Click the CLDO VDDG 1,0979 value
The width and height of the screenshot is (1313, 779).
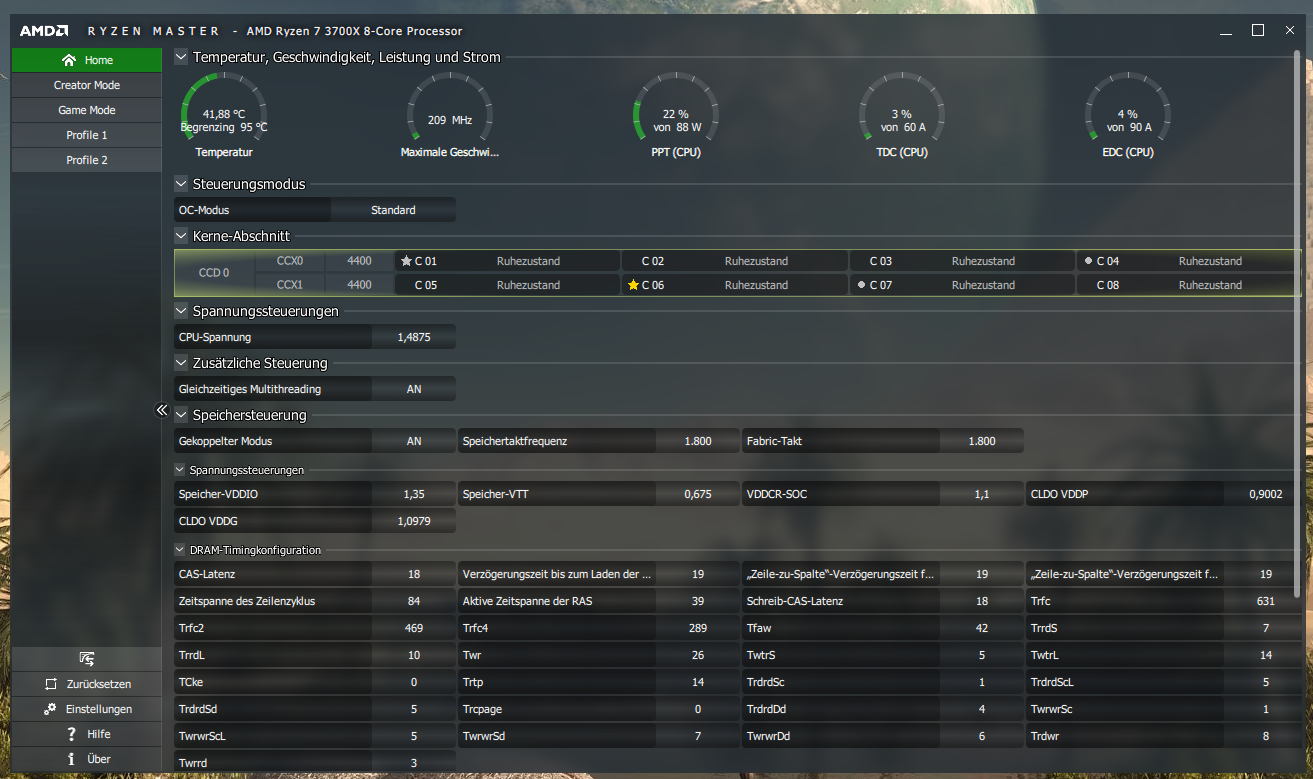point(414,520)
